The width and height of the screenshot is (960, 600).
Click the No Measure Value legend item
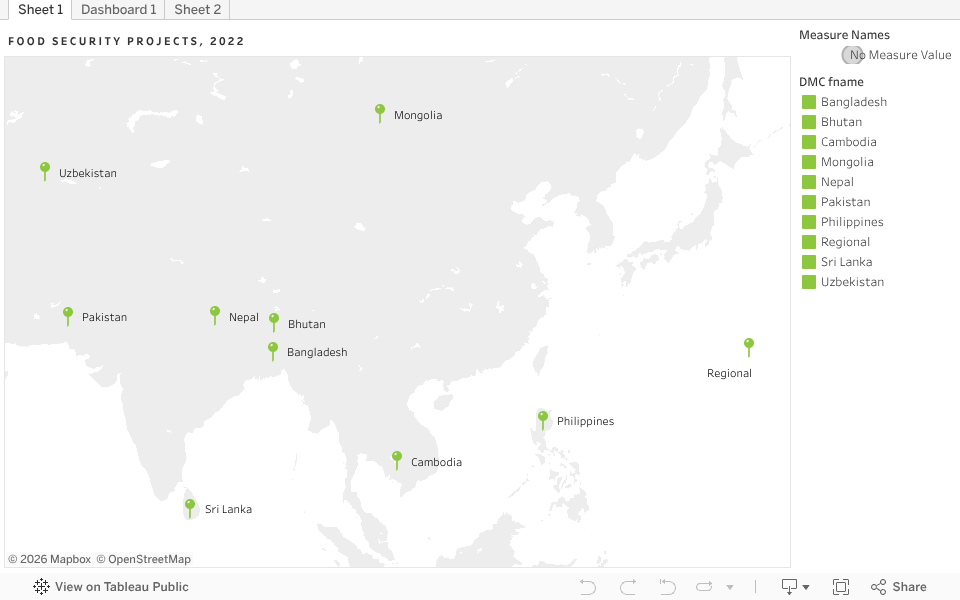[896, 55]
